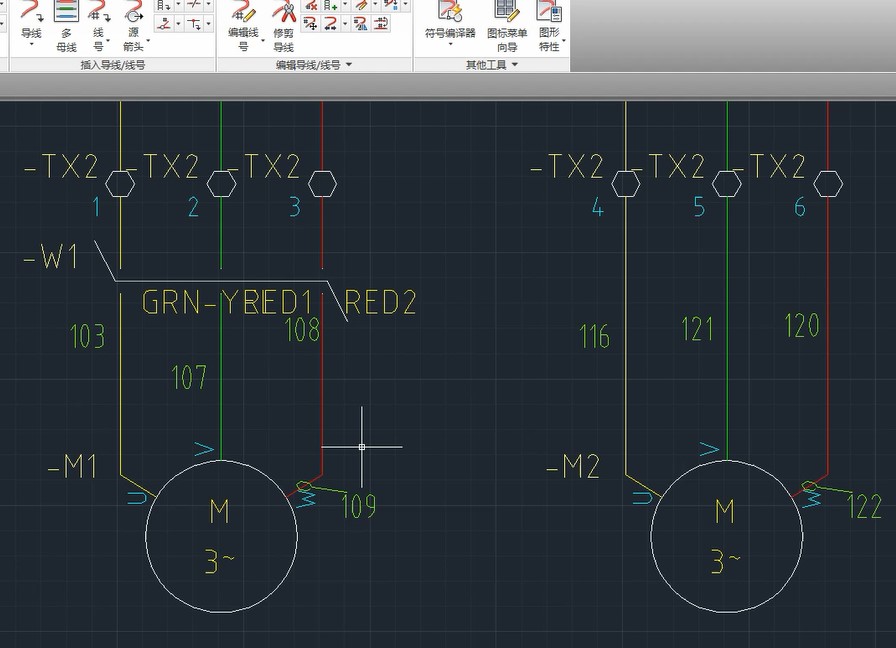
Task: Click the 编辑线号 (Edit Wire Number) icon
Action: [x=243, y=14]
